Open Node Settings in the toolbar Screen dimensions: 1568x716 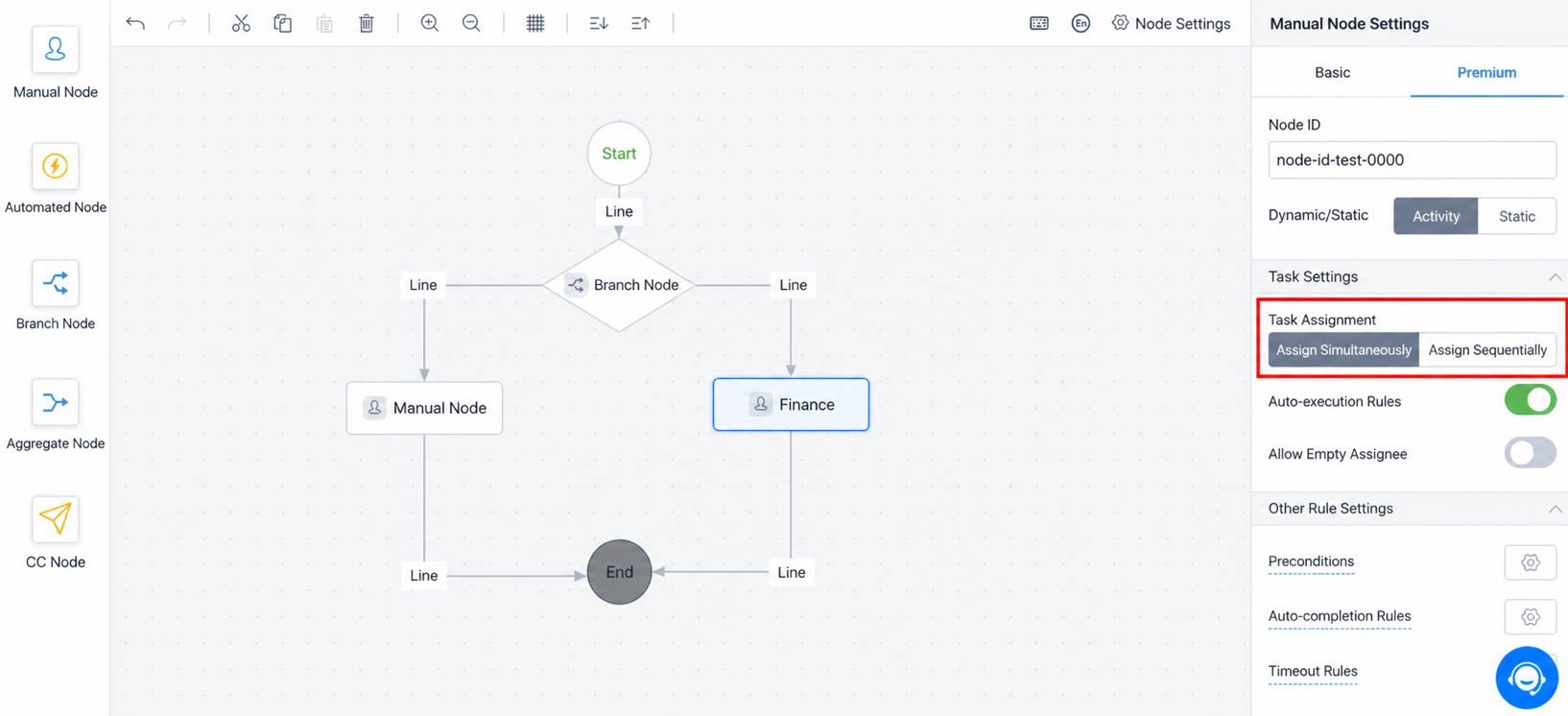tap(1171, 23)
